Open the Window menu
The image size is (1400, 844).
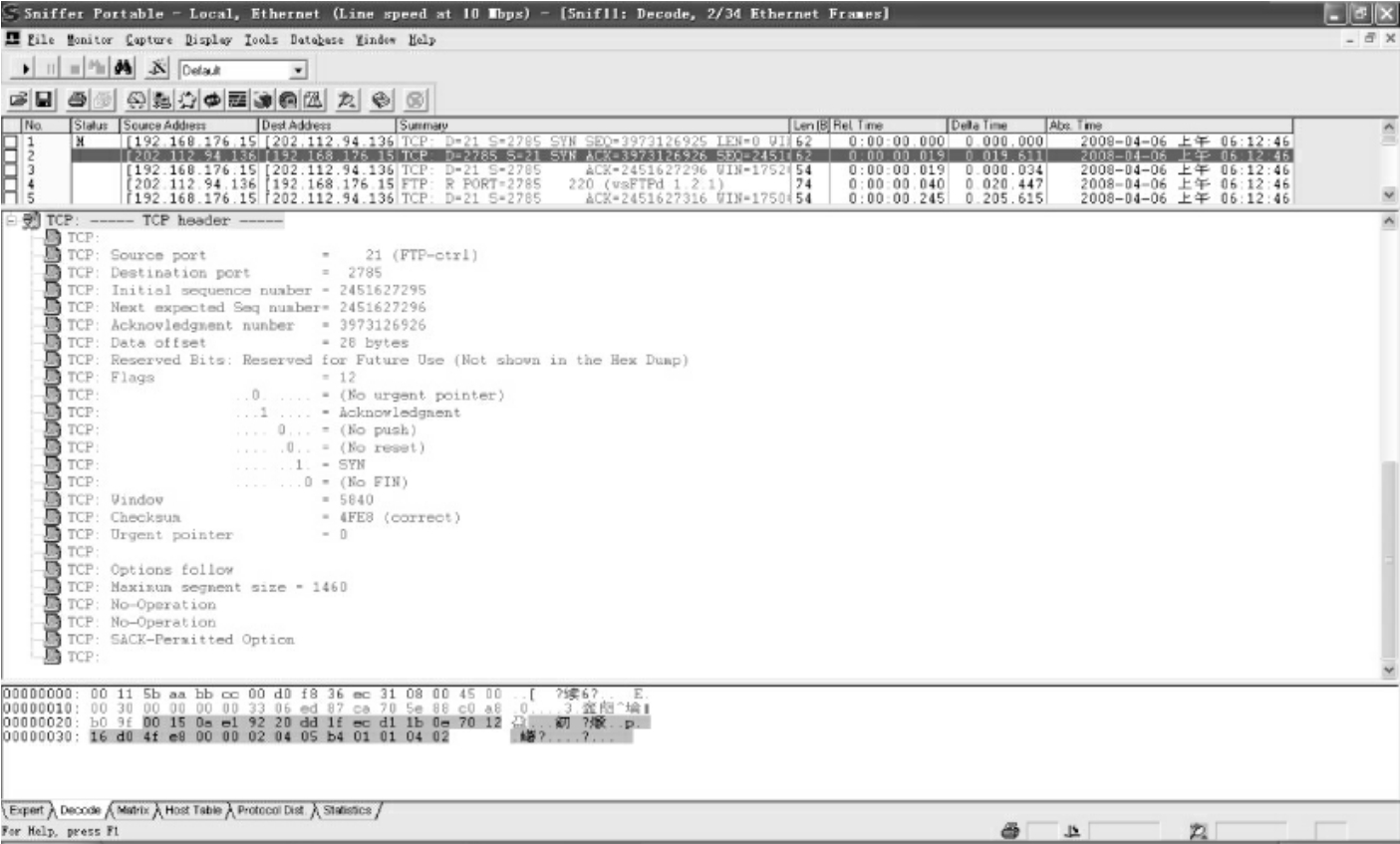pyautogui.click(x=376, y=40)
